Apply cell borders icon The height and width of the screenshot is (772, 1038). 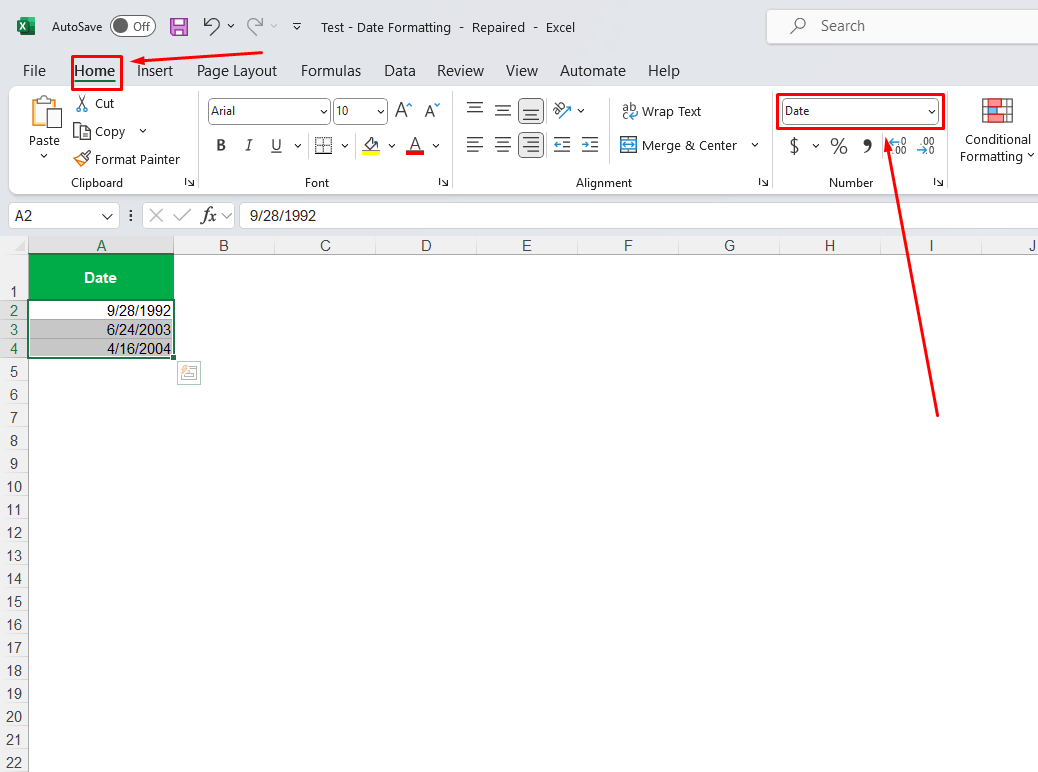coord(323,145)
